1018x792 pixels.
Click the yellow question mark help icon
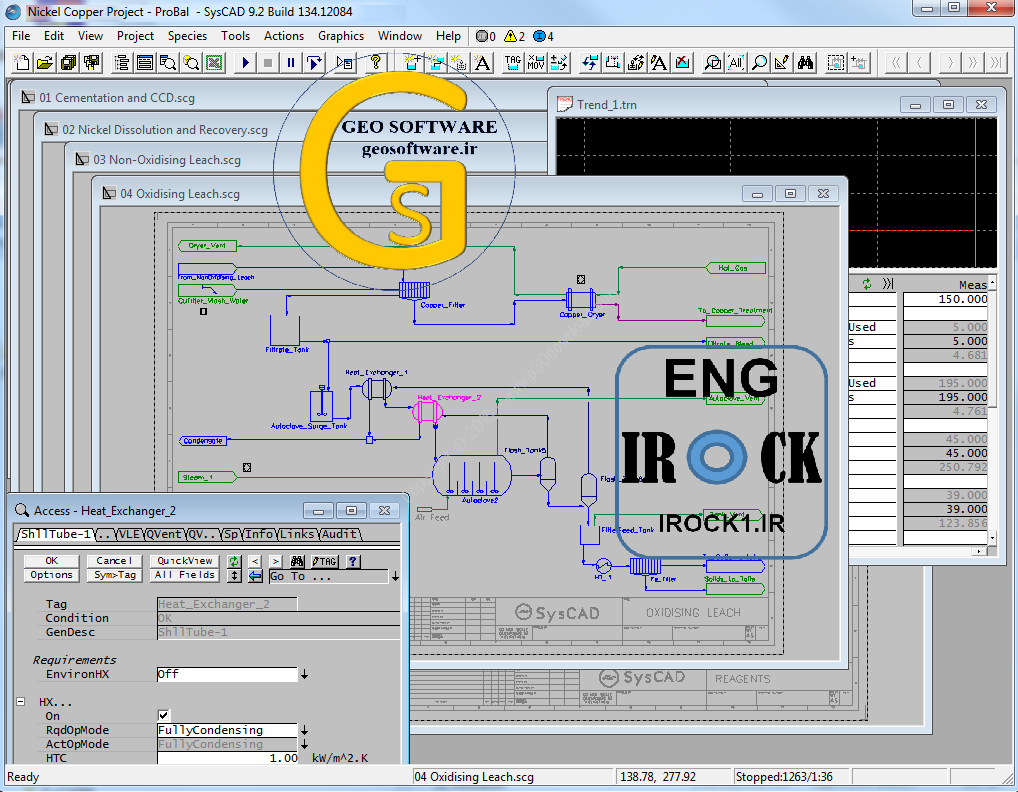(x=375, y=63)
